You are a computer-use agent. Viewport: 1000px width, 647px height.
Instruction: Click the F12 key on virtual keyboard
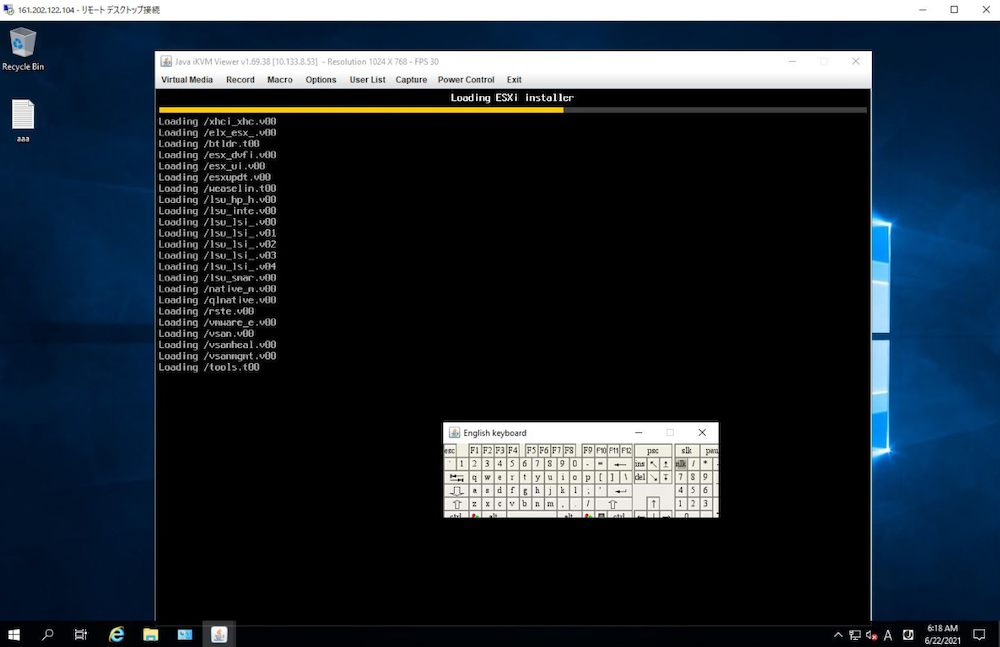626,450
